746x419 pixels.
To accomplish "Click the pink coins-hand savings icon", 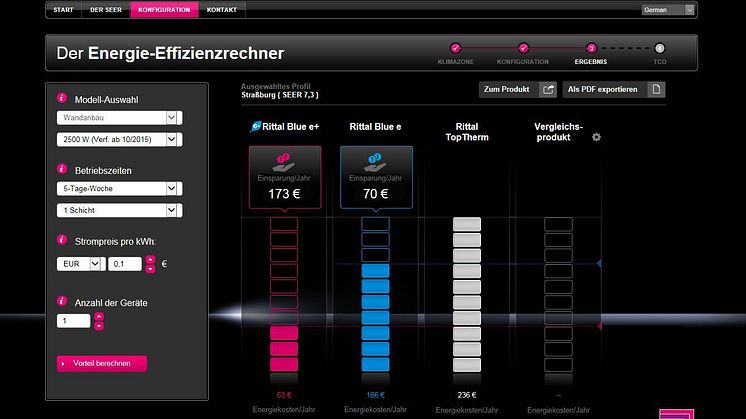I will click(284, 162).
